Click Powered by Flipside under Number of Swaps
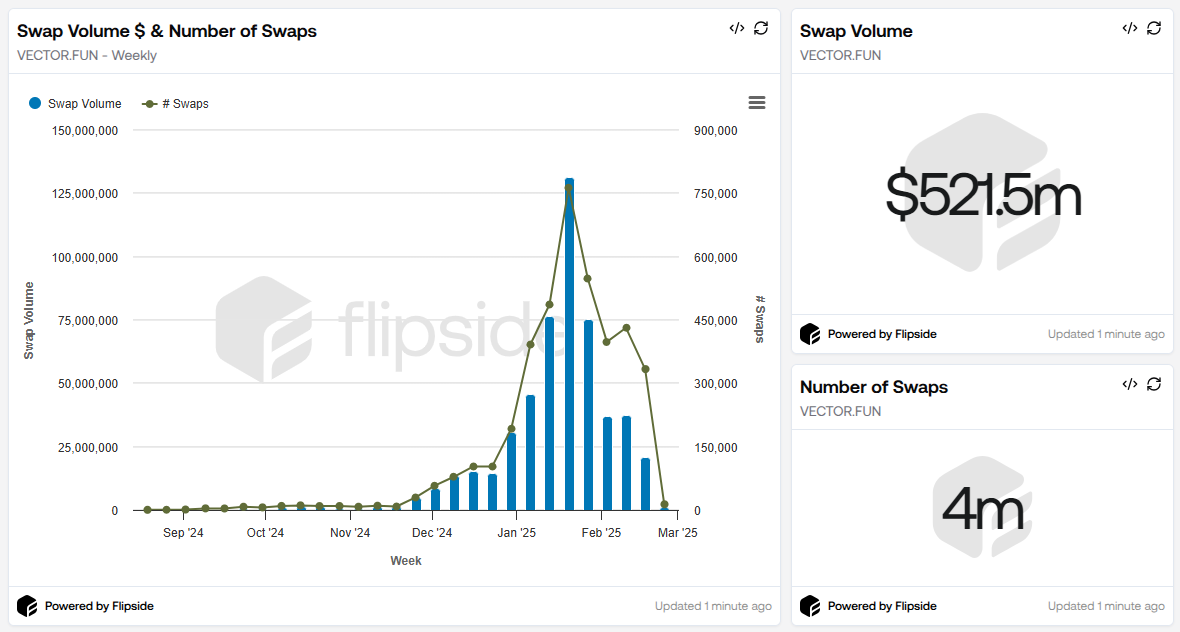The image size is (1180, 632). [x=881, y=605]
